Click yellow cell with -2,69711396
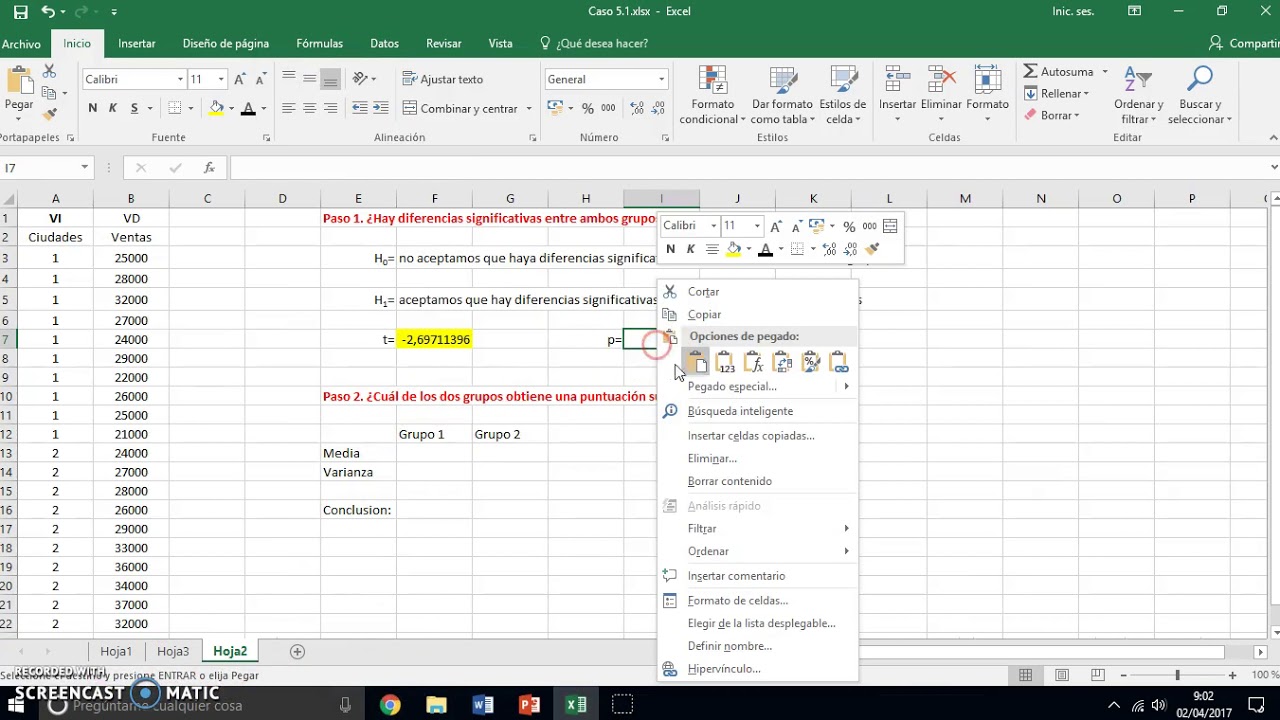Viewport: 1280px width, 720px height. point(434,340)
